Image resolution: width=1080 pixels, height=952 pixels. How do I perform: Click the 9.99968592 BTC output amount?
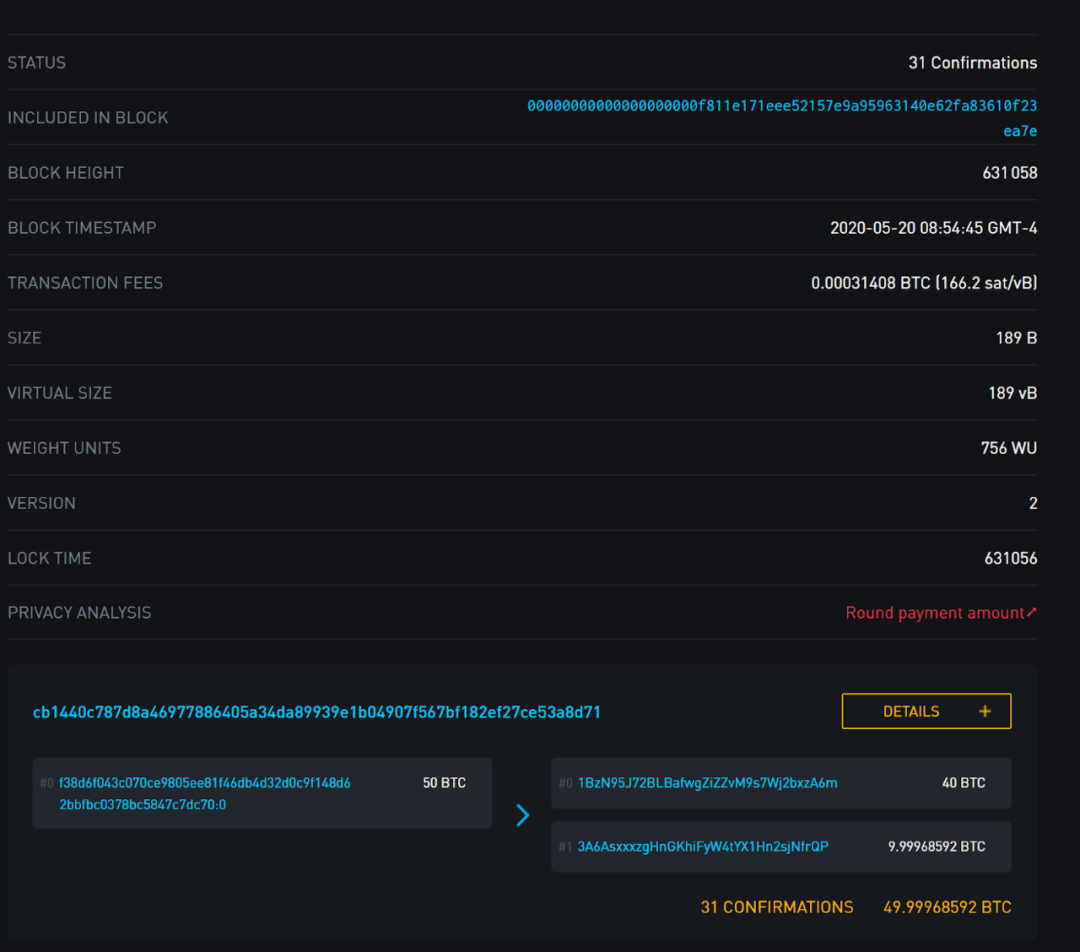click(x=936, y=847)
